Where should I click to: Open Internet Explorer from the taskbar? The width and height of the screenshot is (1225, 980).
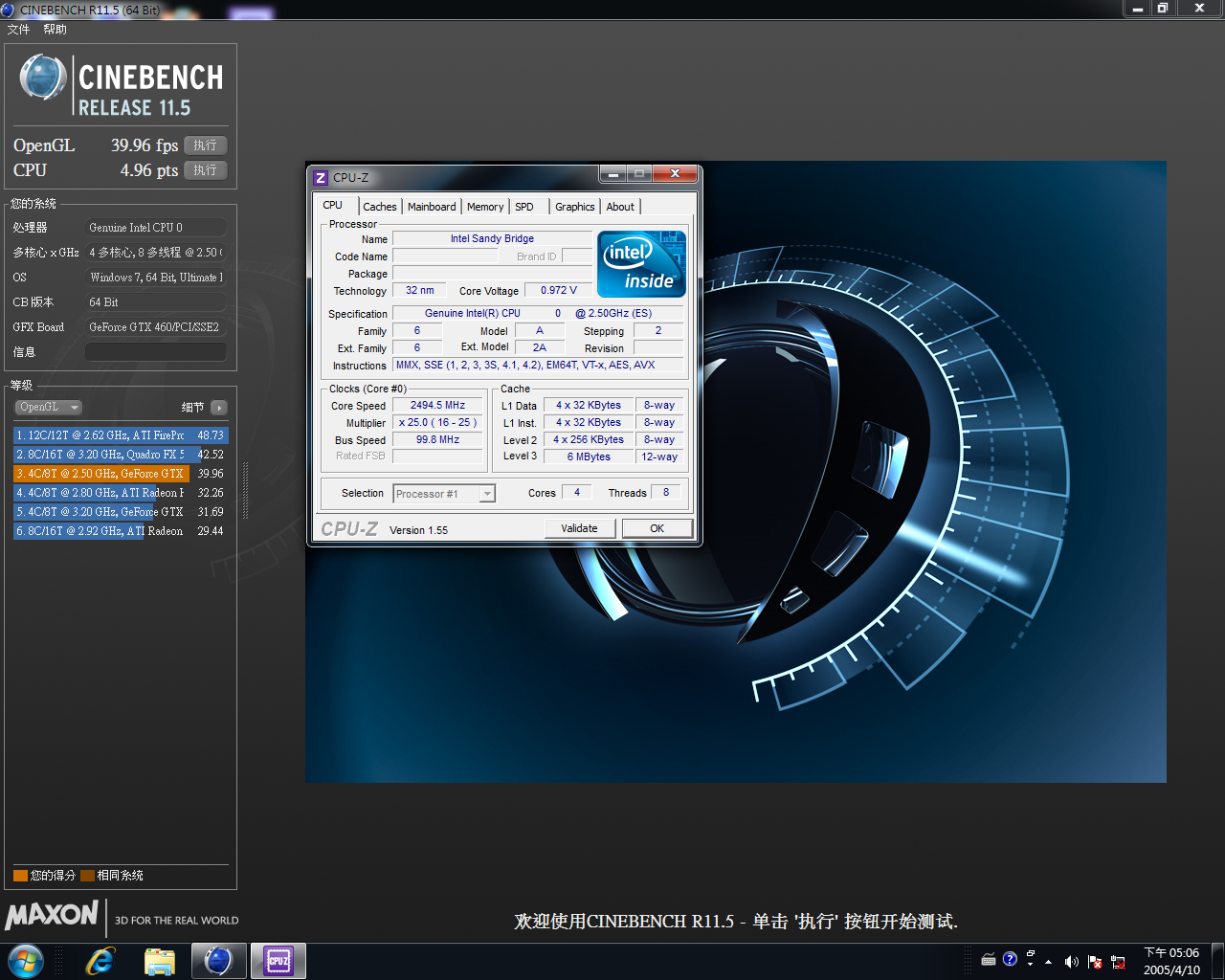pyautogui.click(x=100, y=961)
